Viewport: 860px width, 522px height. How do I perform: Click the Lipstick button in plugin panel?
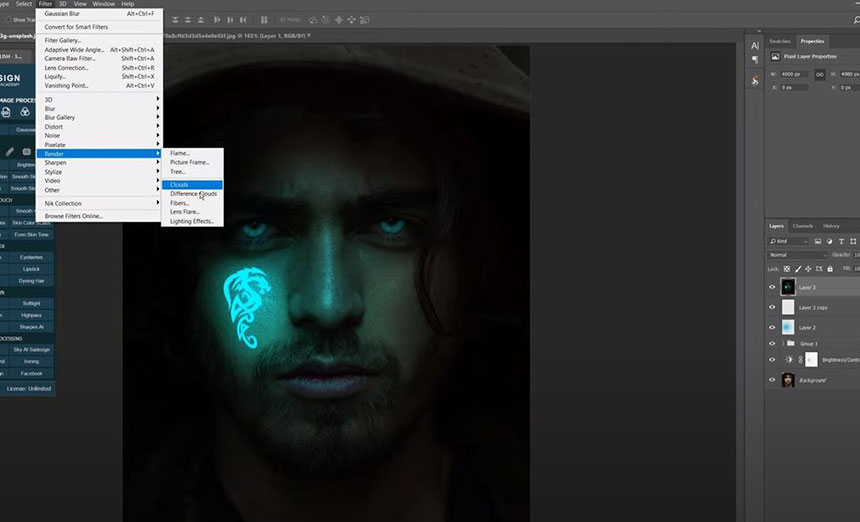[31, 269]
